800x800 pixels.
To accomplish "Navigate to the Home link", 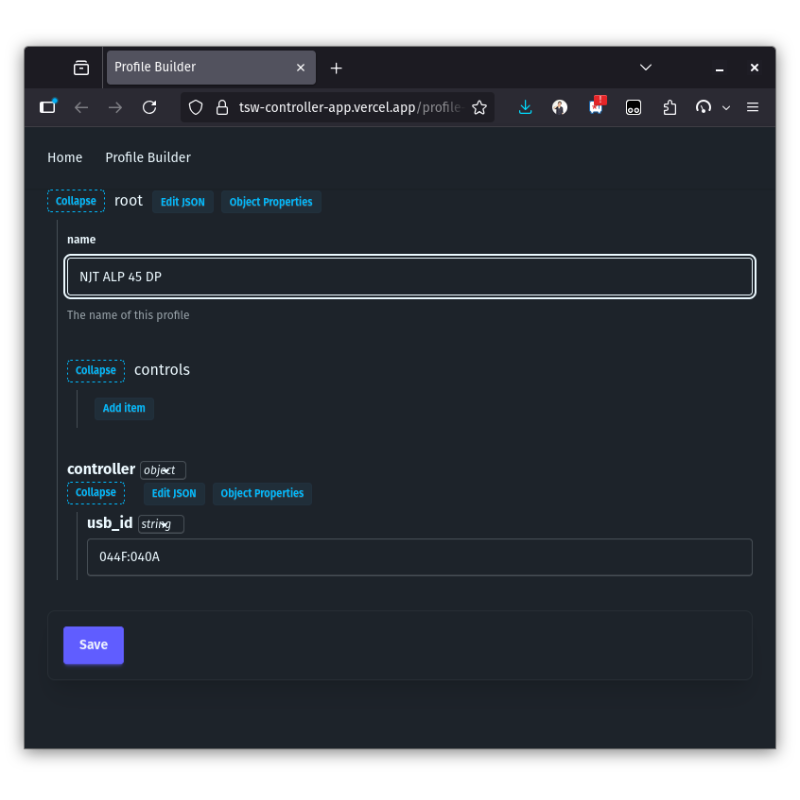I will 65,158.
